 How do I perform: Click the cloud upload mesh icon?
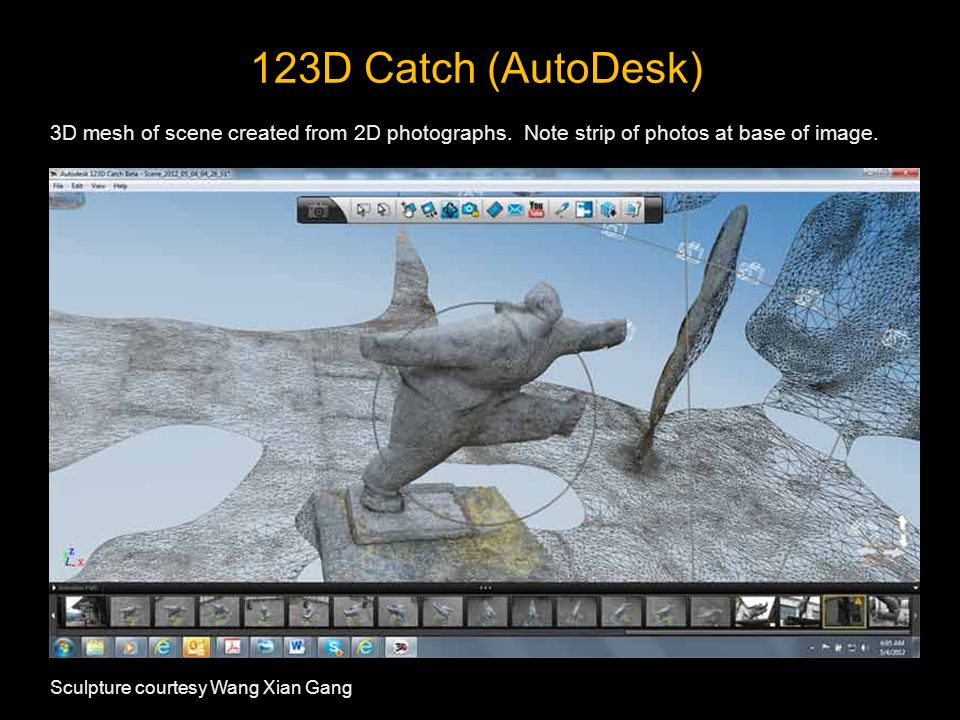pos(449,210)
